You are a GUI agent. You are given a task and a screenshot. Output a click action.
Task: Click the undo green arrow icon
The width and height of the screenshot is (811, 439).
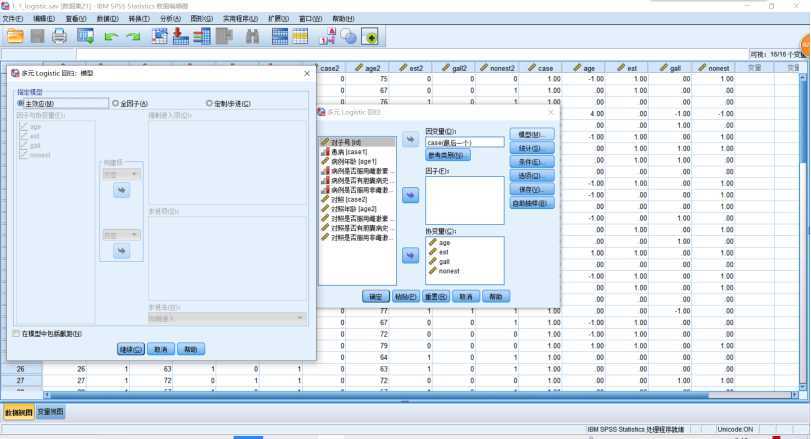111,37
